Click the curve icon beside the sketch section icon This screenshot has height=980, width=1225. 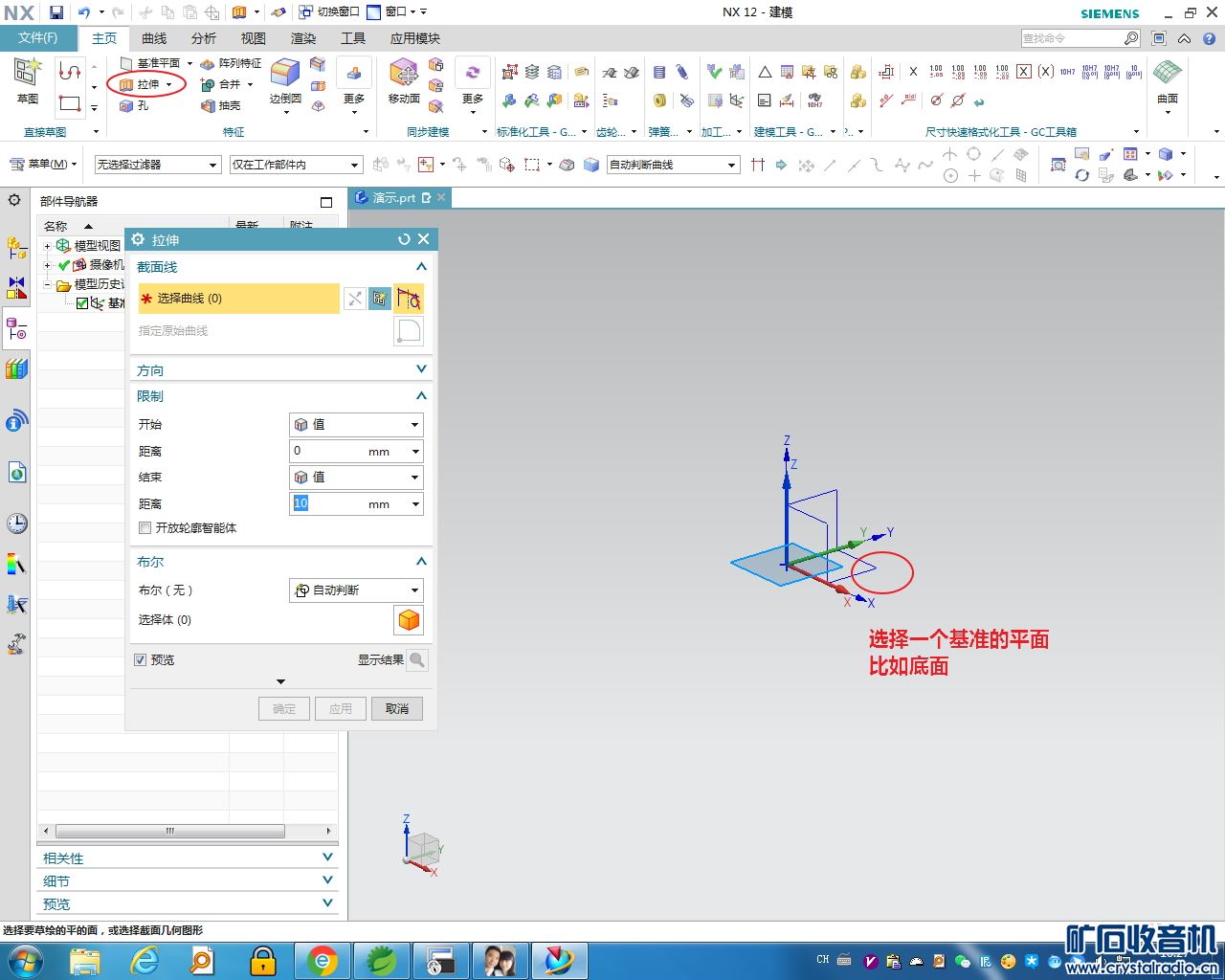409,299
